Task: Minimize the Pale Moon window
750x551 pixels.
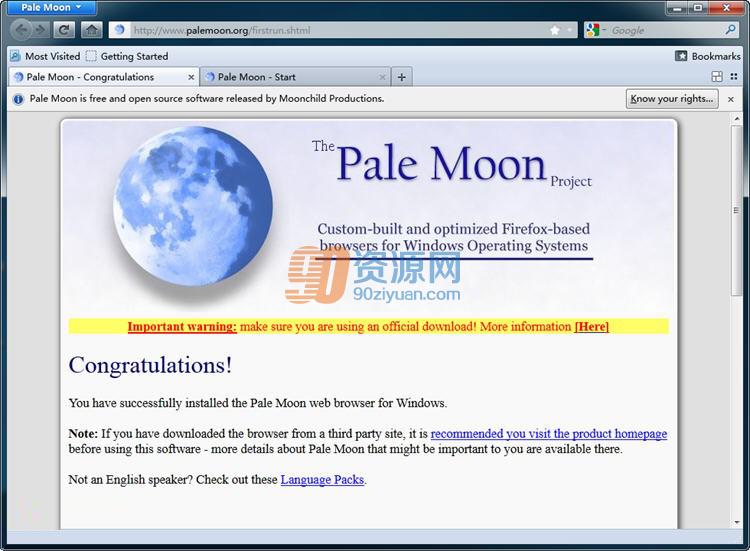Action: coord(678,7)
